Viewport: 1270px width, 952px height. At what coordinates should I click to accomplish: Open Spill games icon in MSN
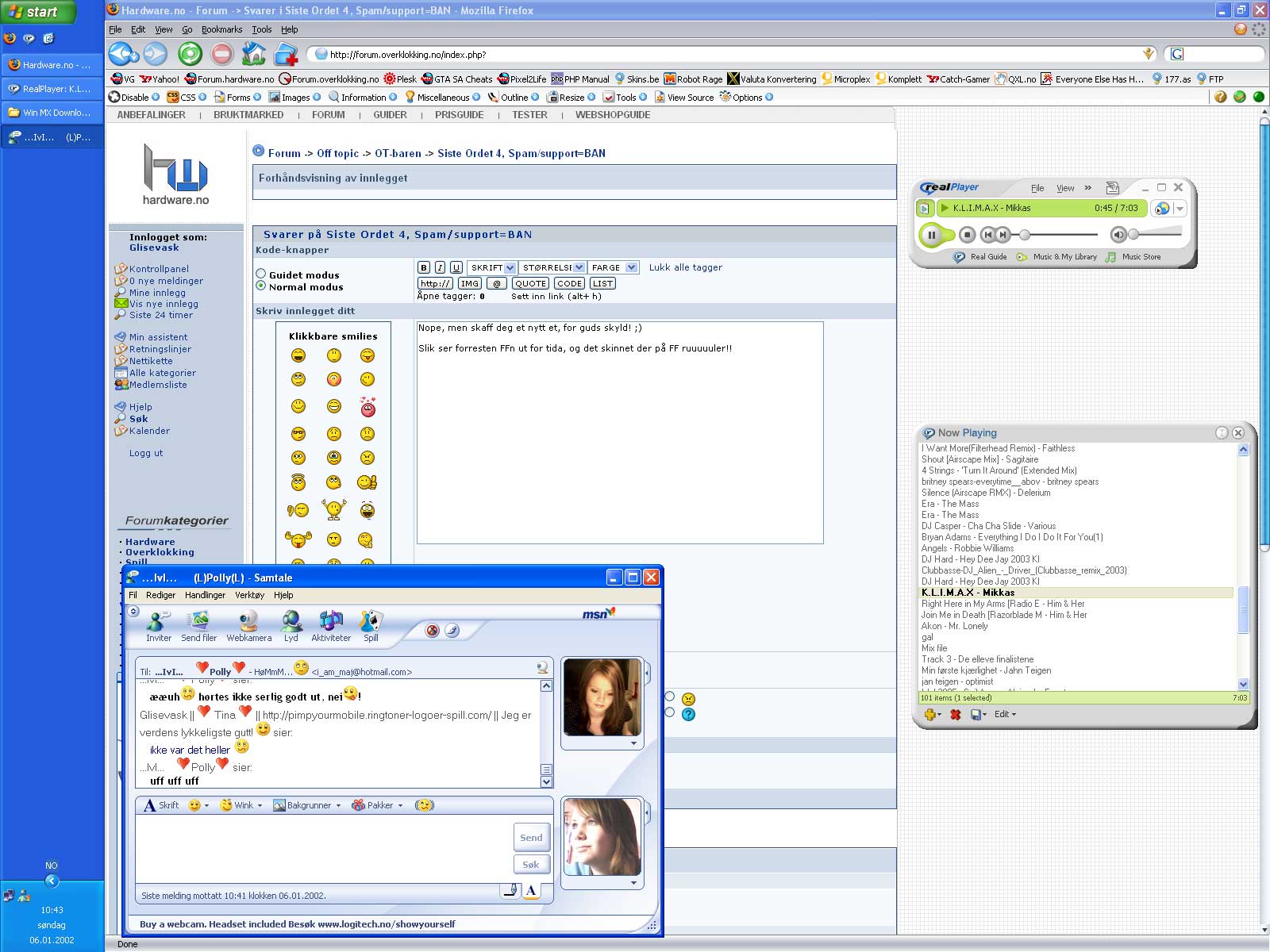coord(371,626)
